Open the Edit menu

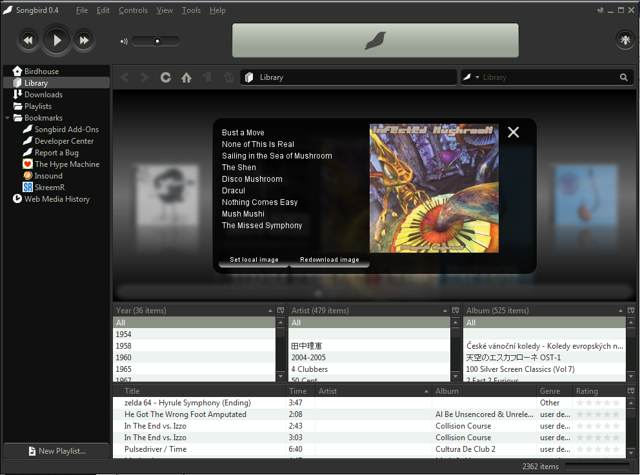click(x=103, y=10)
